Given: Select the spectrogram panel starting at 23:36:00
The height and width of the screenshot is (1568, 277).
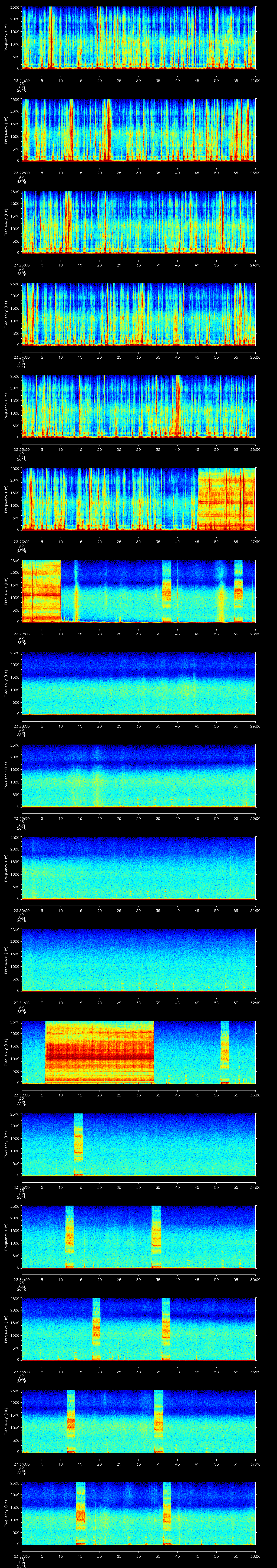Looking at the screenshot, I should (138, 1421).
